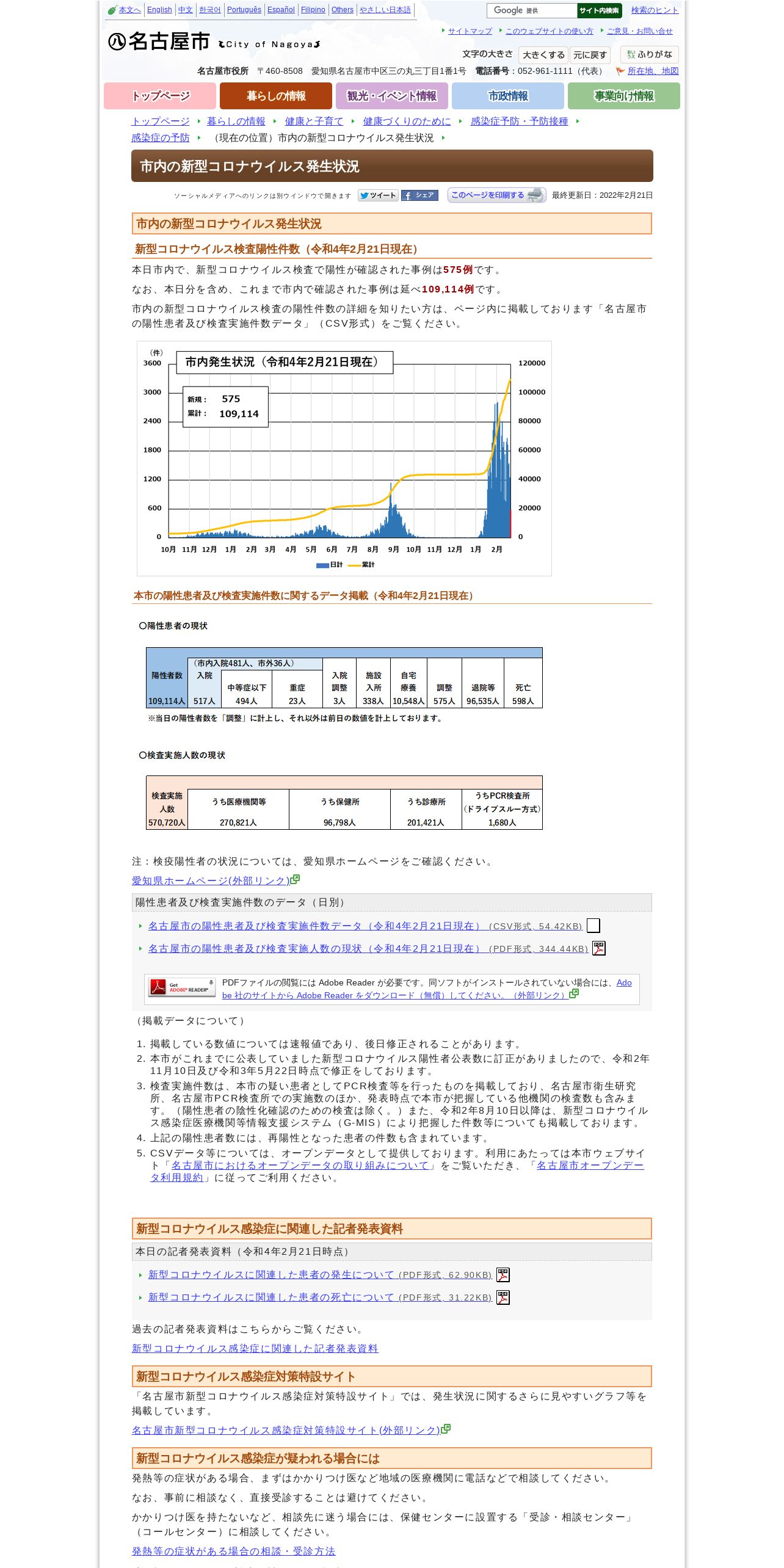Click the PDF icon next to 検査実施人数の現状
784x1568 pixels.
point(599,948)
